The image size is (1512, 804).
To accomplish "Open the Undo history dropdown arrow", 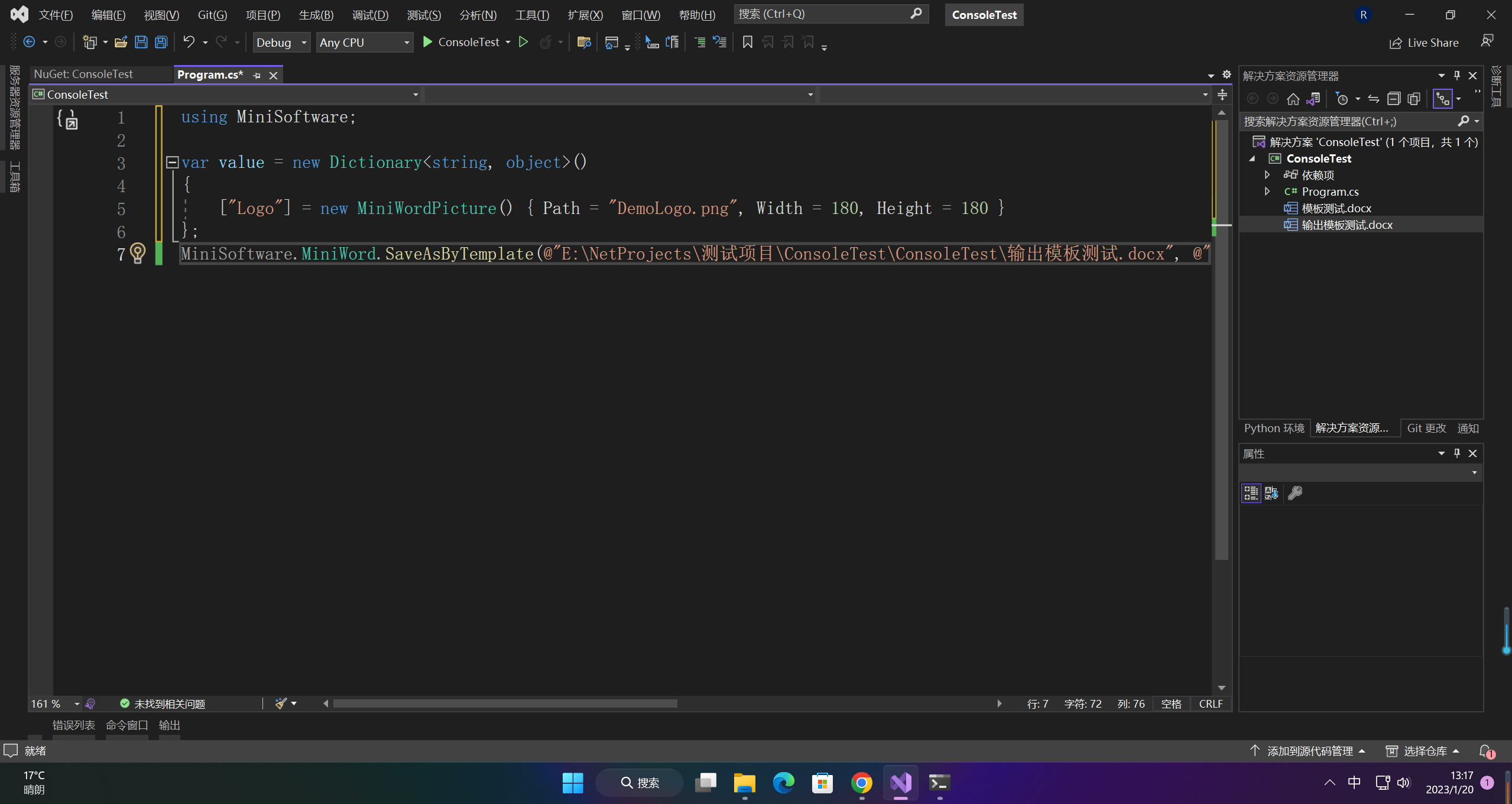I will pos(205,42).
